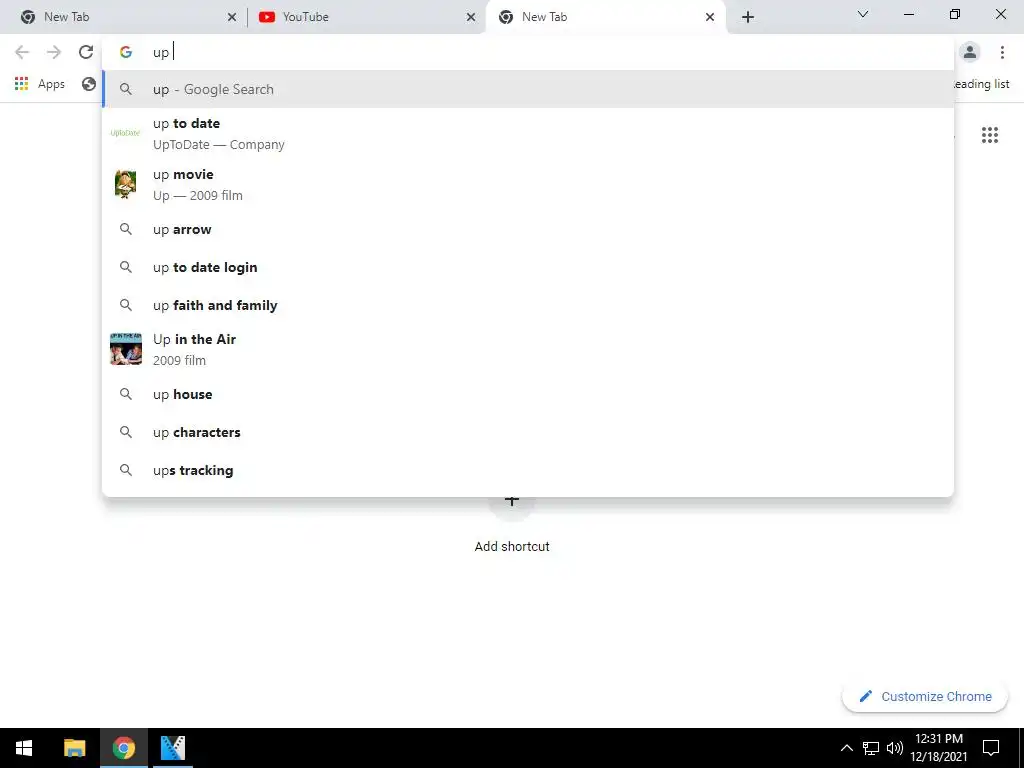Open the volume tray icon

(x=895, y=748)
